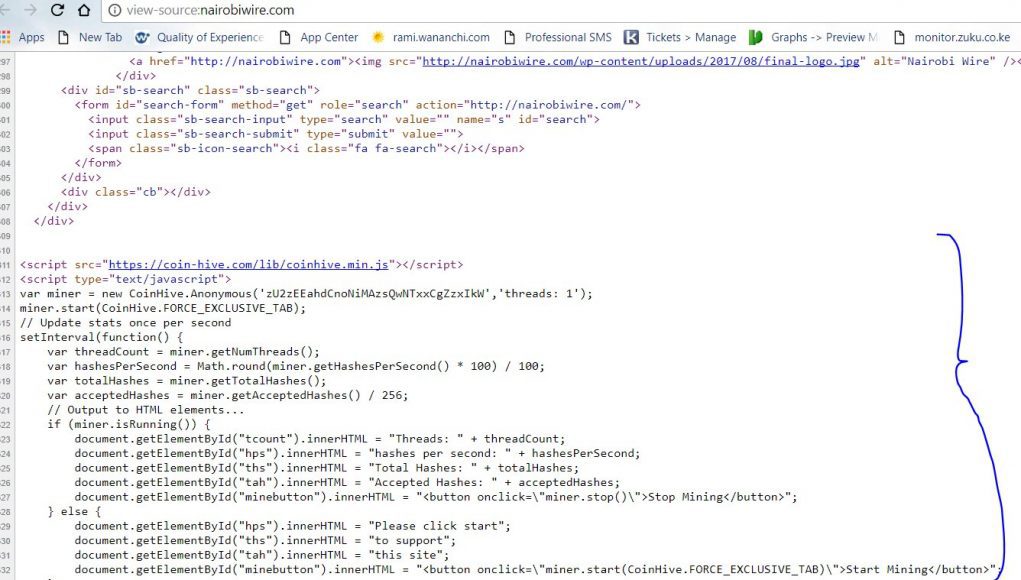The width and height of the screenshot is (1021, 580).
Task: Click the browser forward arrow
Action: coord(30,10)
